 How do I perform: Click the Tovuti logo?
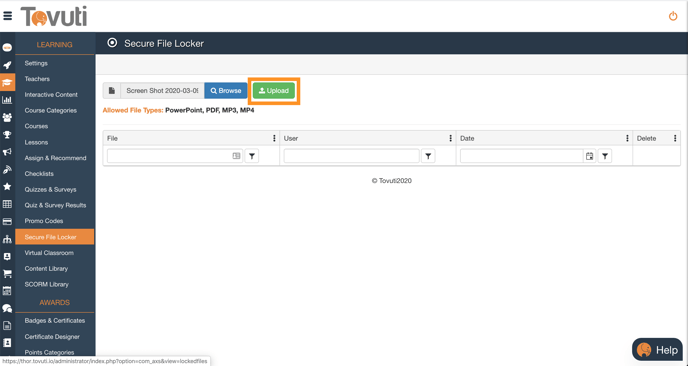click(x=54, y=16)
